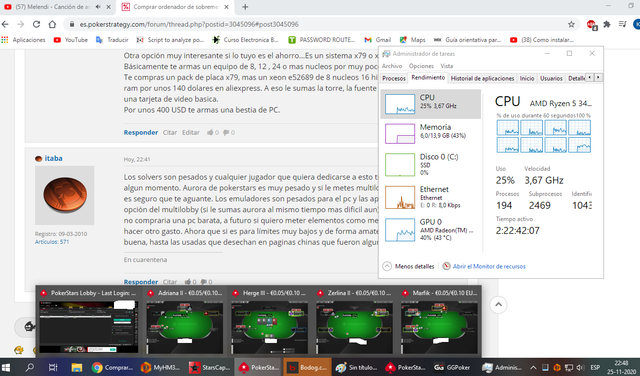Open the media control playlist icon
Viewport: 640px width, 376px height.
click(622, 24)
